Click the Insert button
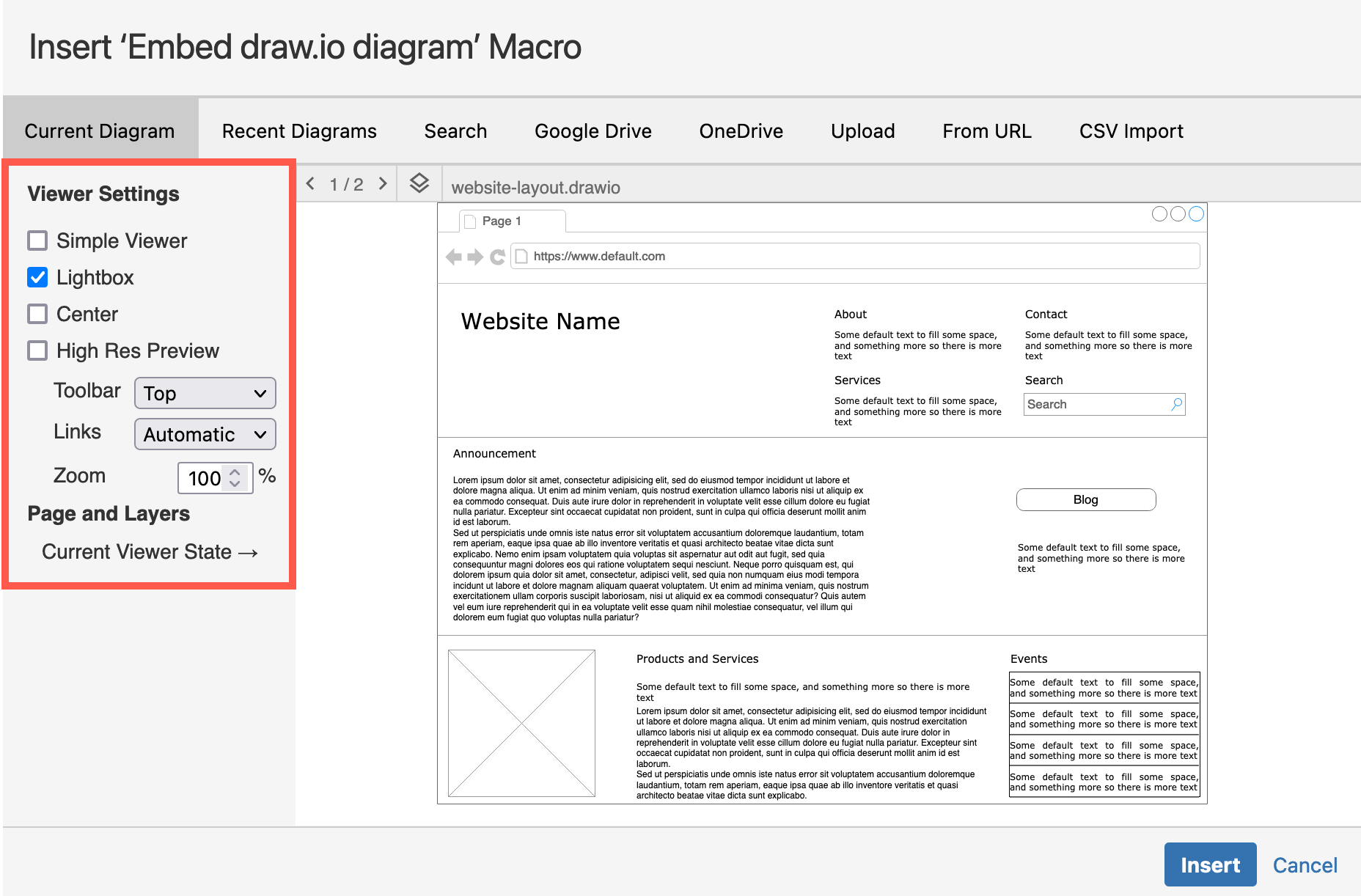 (x=1210, y=864)
